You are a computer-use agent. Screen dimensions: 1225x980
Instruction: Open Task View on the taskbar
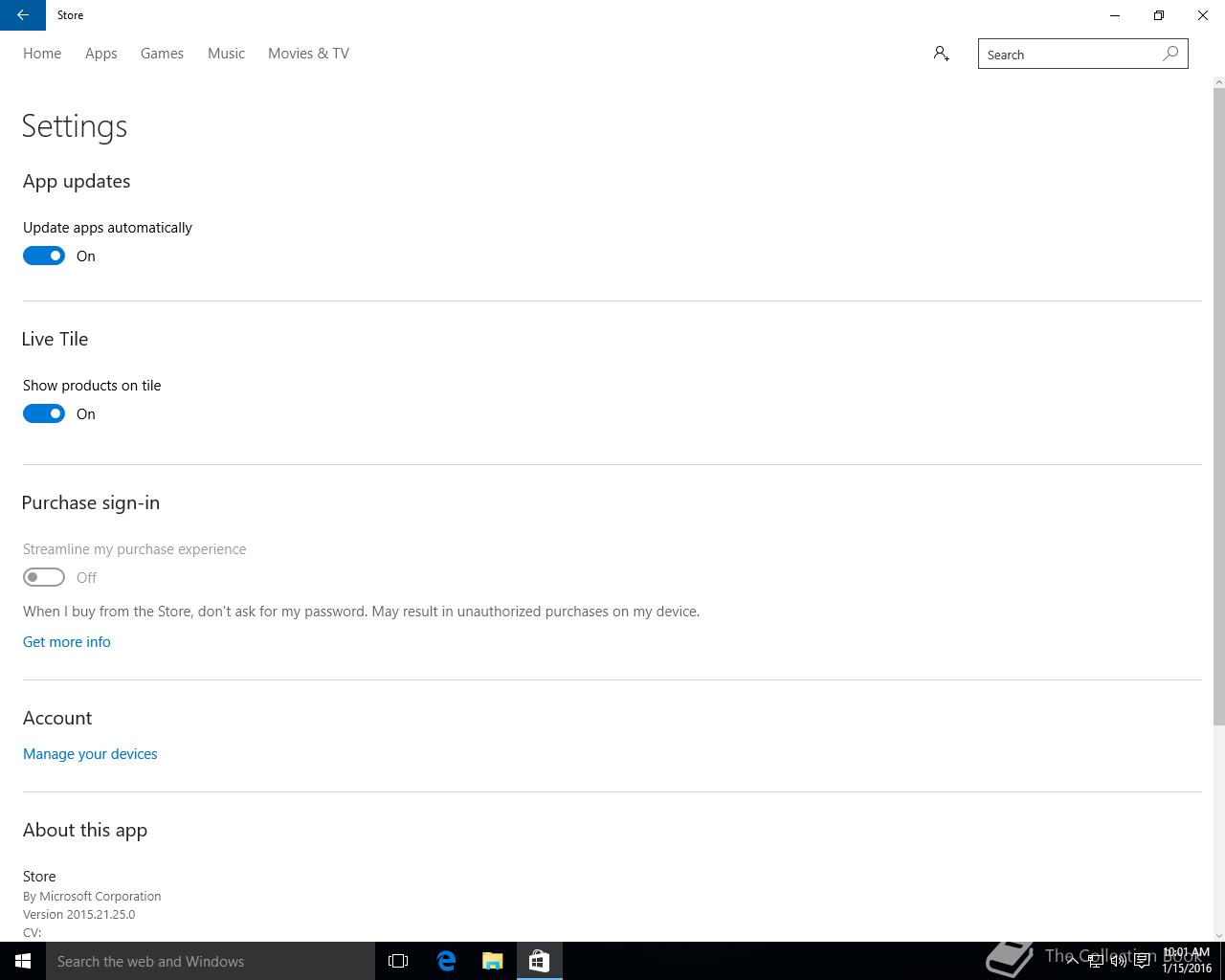pos(398,961)
